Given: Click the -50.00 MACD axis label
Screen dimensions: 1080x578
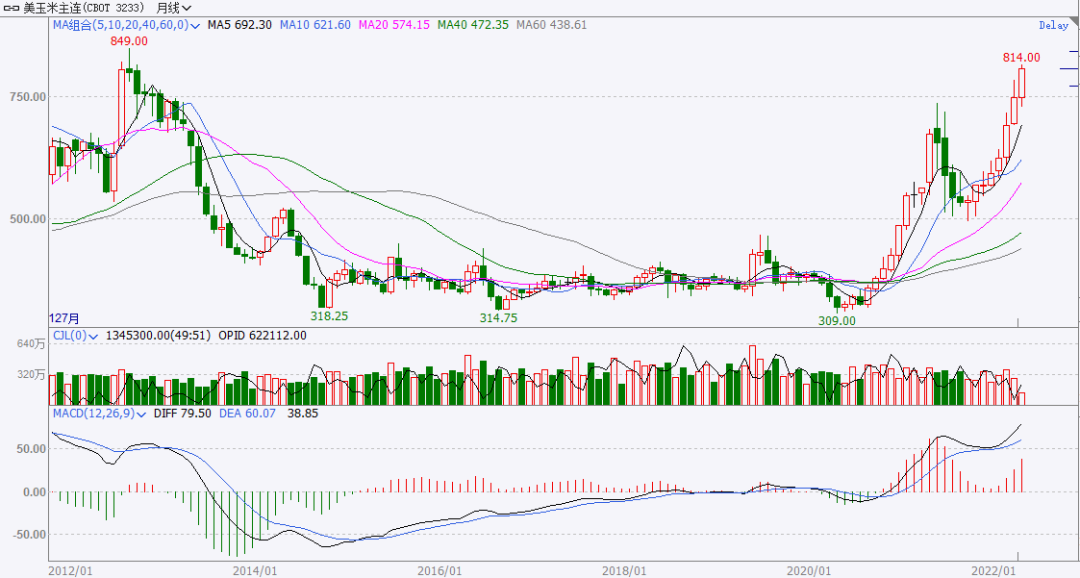Looking at the screenshot, I should (29, 535).
